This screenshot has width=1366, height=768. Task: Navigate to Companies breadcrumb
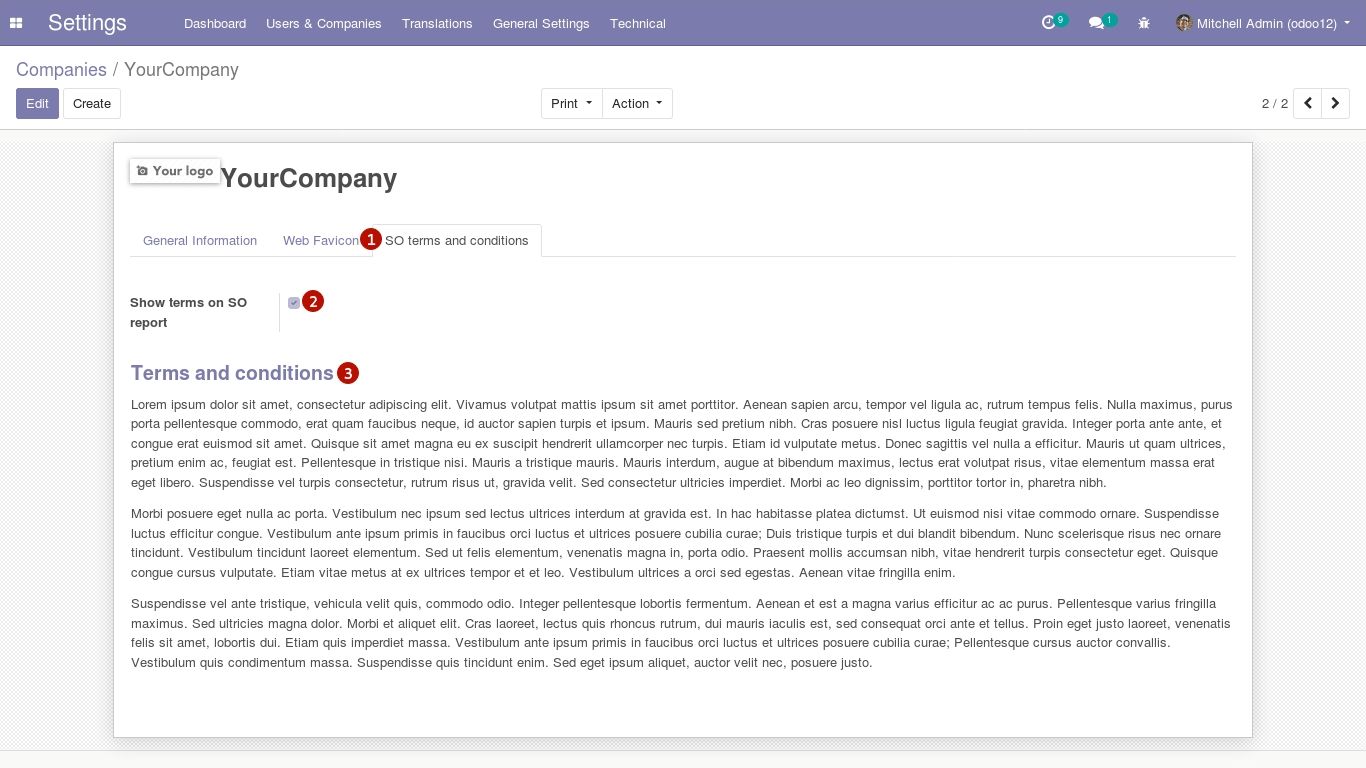point(61,69)
